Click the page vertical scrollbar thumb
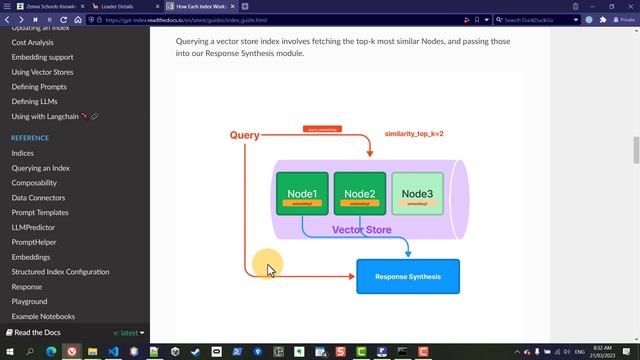The image size is (640, 360). coord(636,150)
